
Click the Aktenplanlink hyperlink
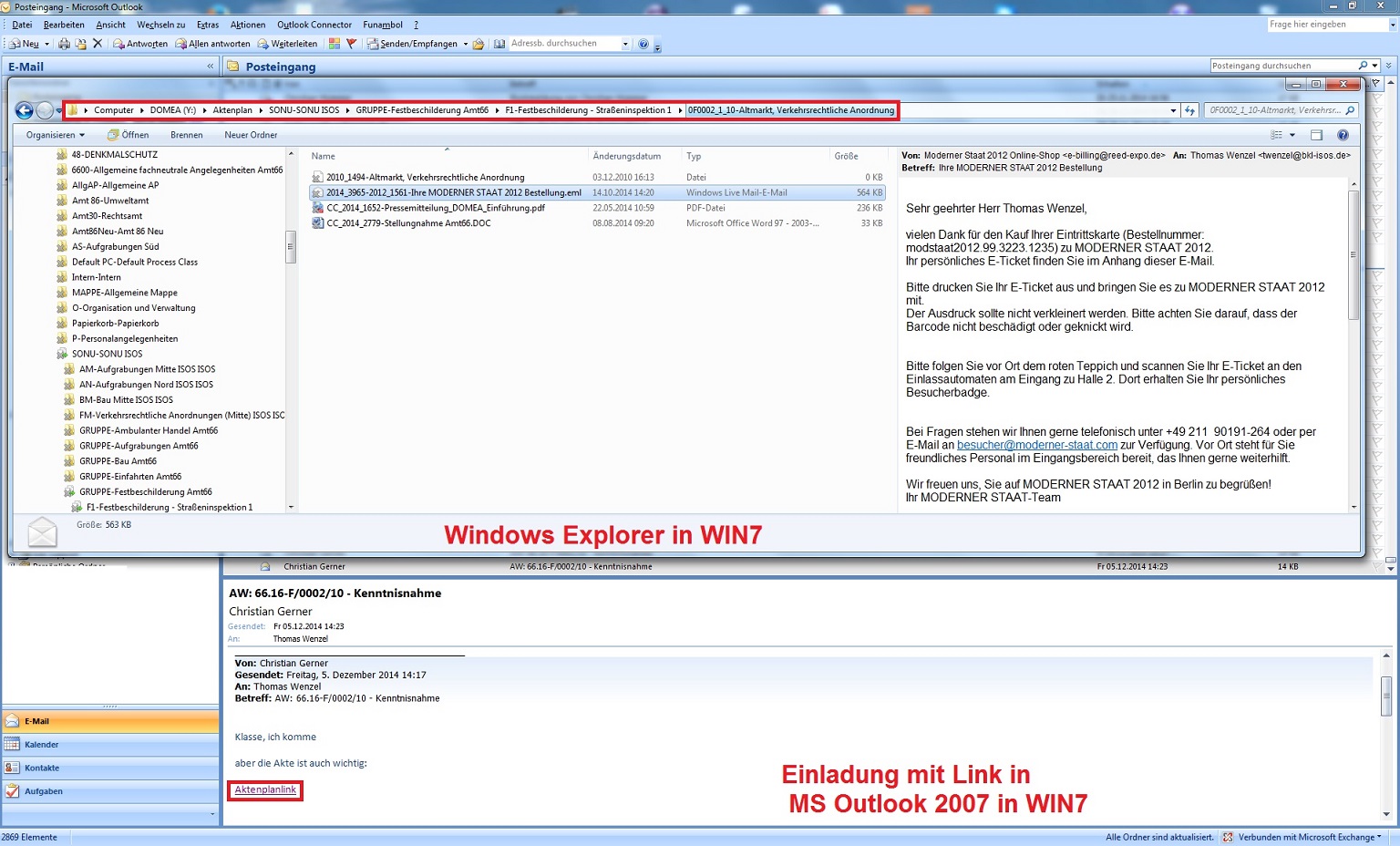coord(265,789)
